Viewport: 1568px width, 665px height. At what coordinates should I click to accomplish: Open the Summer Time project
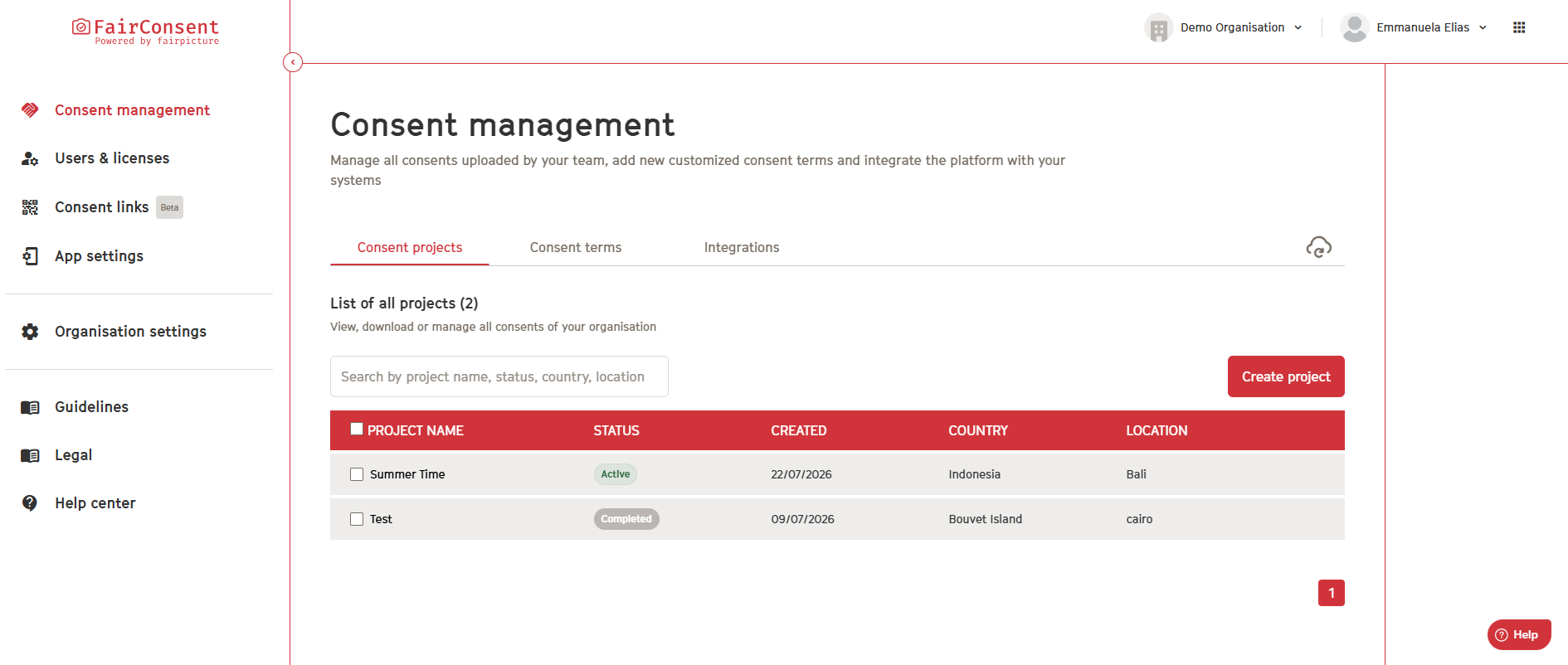point(407,474)
